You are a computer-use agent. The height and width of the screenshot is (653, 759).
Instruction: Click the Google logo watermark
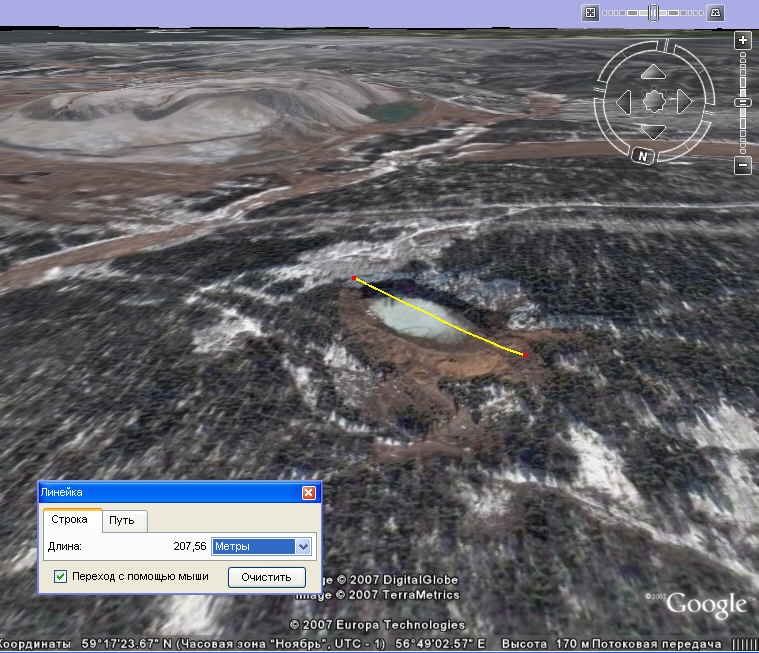click(x=706, y=604)
